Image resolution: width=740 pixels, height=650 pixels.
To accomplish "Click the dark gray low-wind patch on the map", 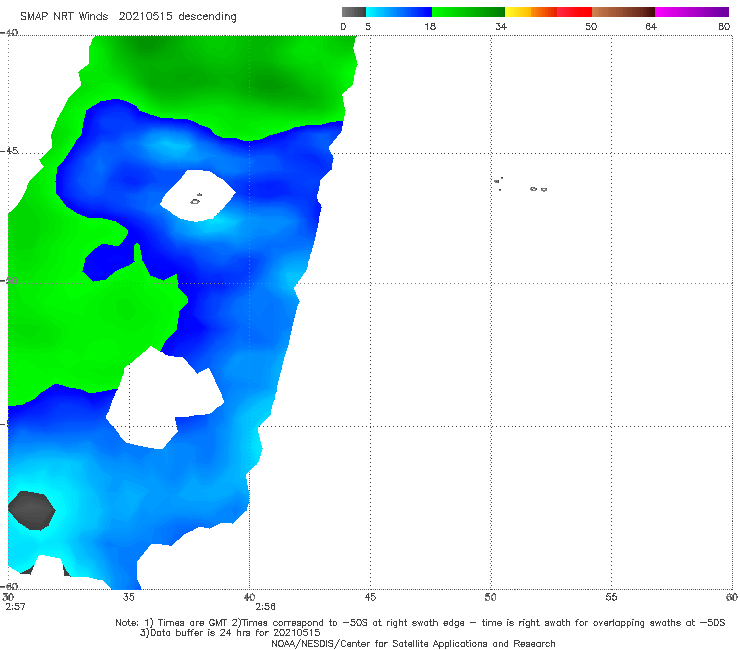I will pos(32,510).
